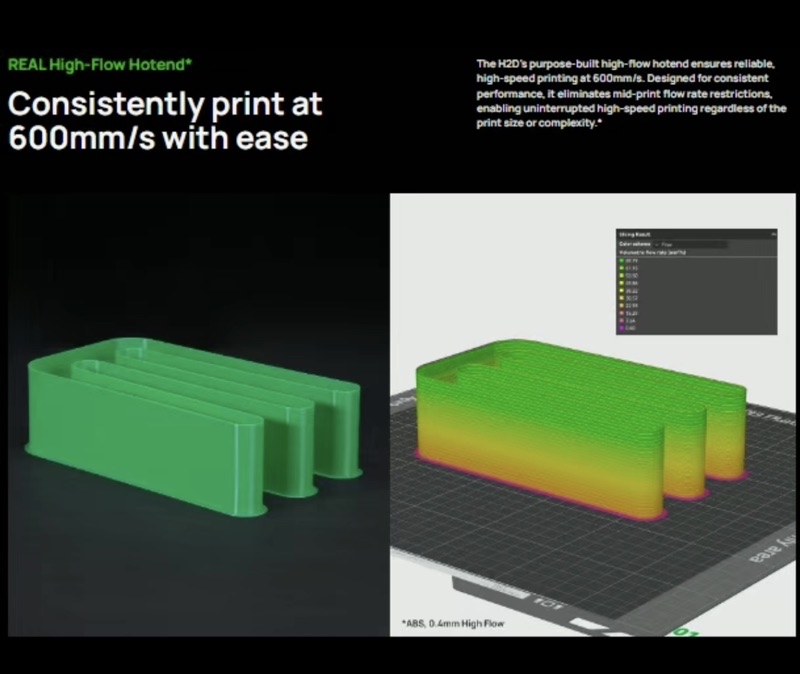
Task: Click the dark green highest-flow legend swatch
Action: (622, 261)
